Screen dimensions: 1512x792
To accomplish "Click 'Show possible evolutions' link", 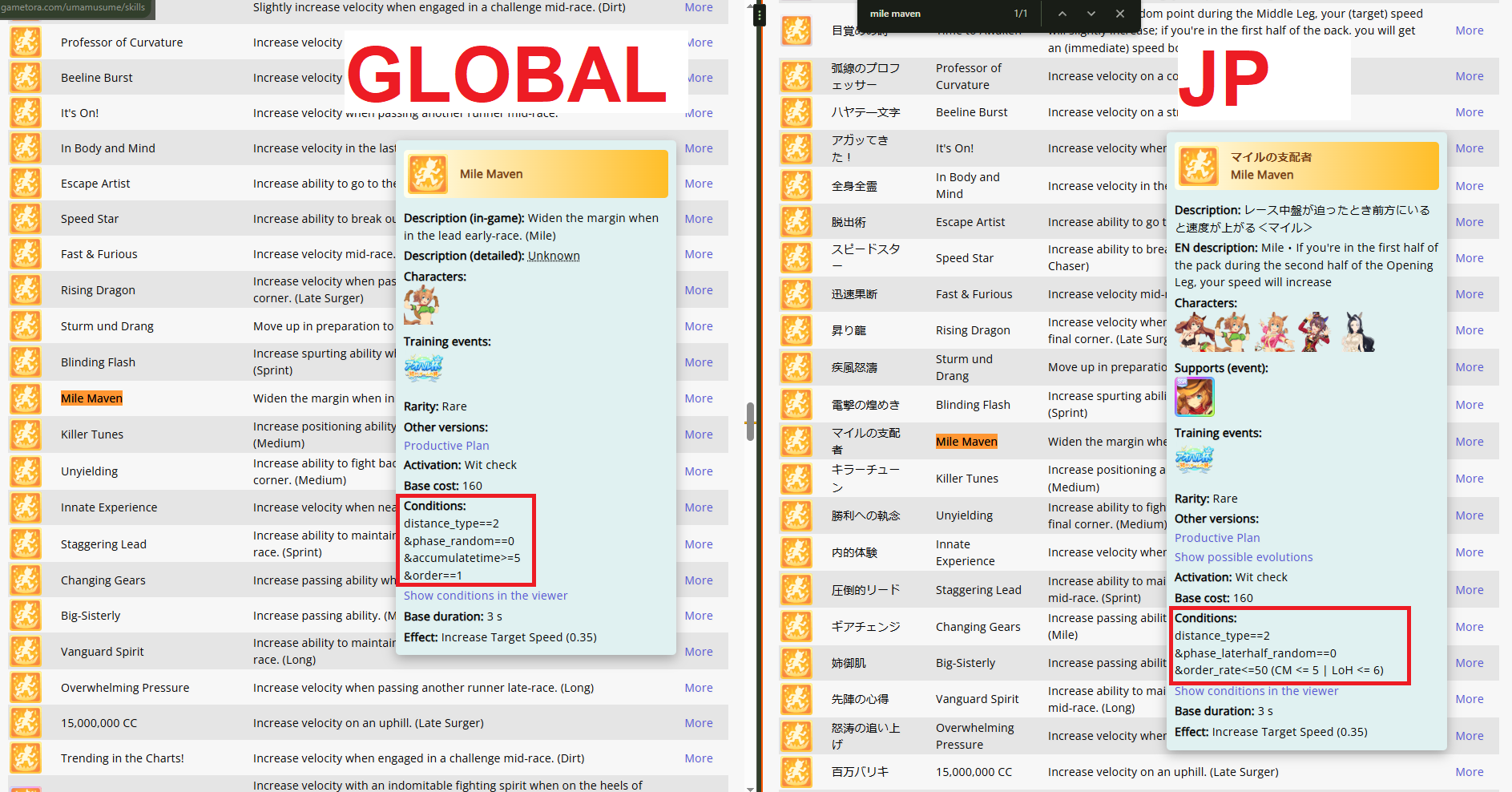I will [x=1244, y=557].
